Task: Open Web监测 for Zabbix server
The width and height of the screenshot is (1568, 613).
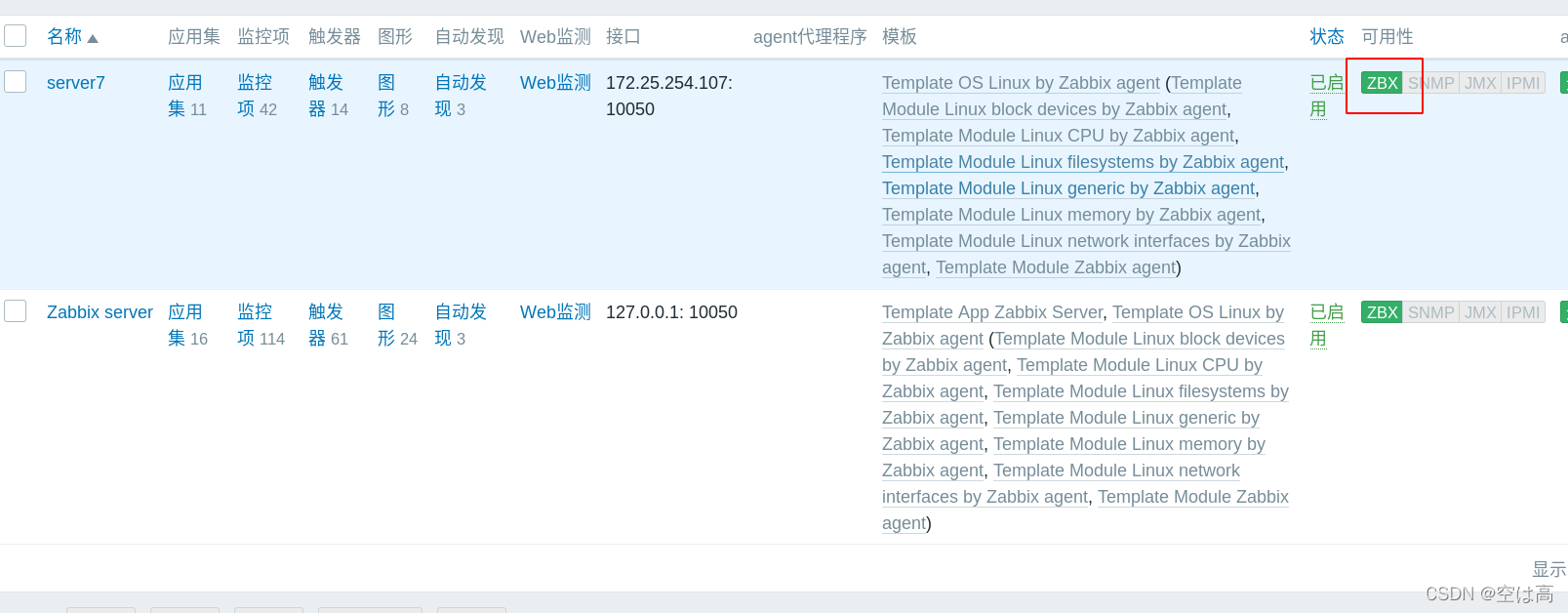Action: pyautogui.click(x=555, y=312)
